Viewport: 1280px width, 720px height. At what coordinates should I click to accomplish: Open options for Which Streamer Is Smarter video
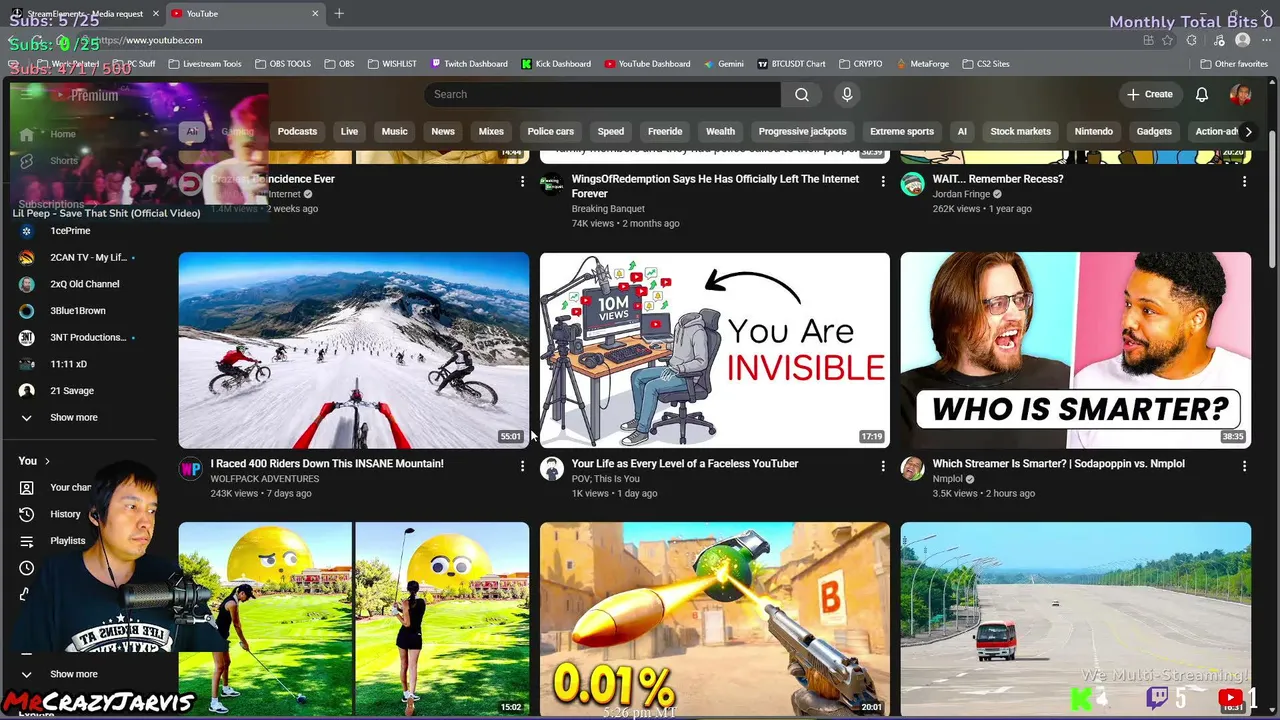click(1244, 466)
